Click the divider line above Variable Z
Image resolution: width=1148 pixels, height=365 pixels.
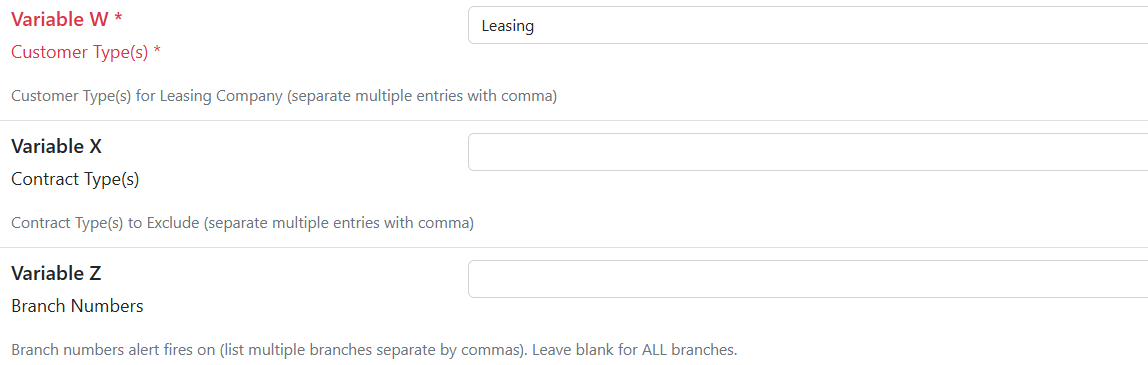point(574,247)
